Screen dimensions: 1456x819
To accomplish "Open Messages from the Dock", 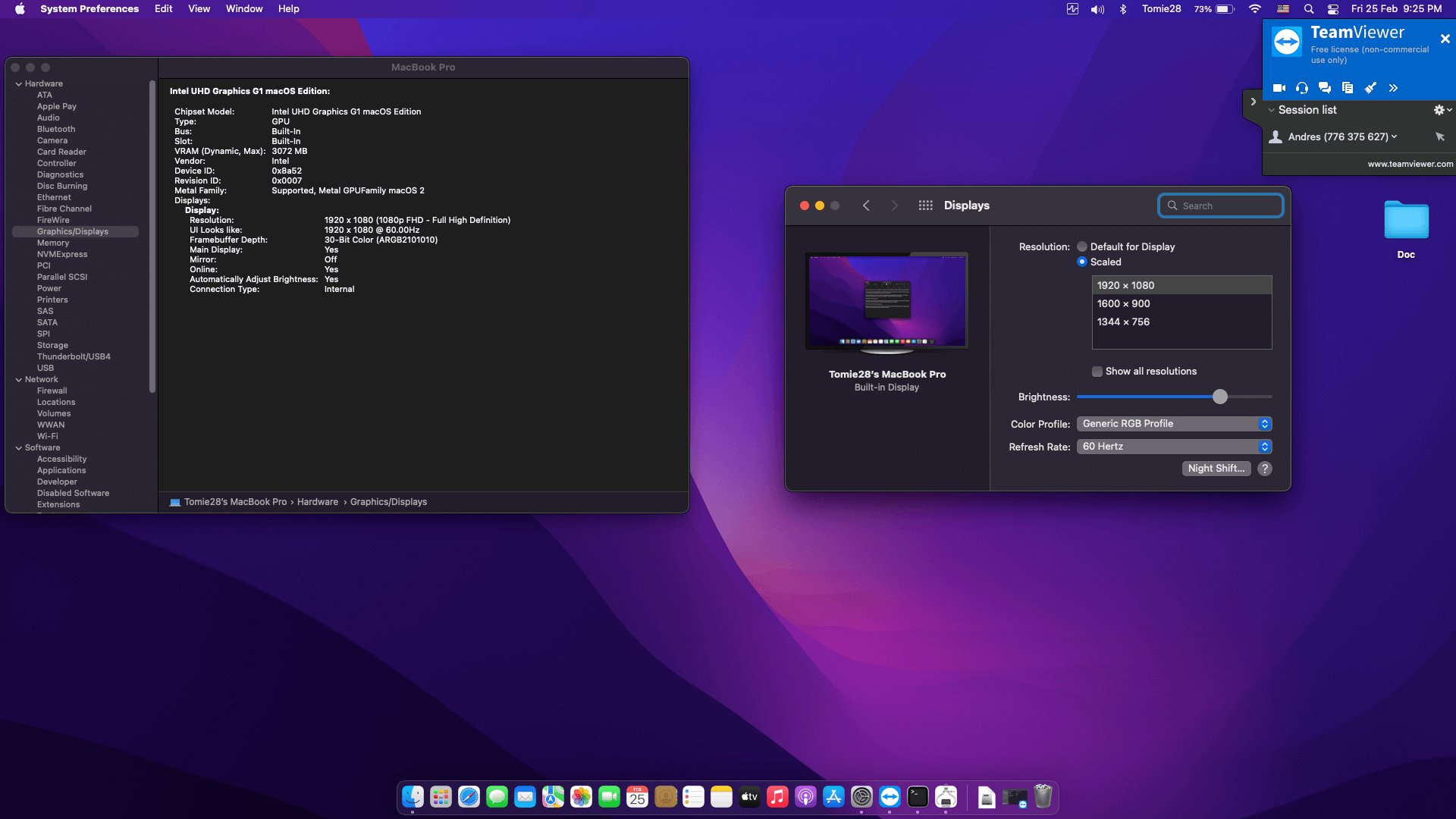I will pos(497,797).
